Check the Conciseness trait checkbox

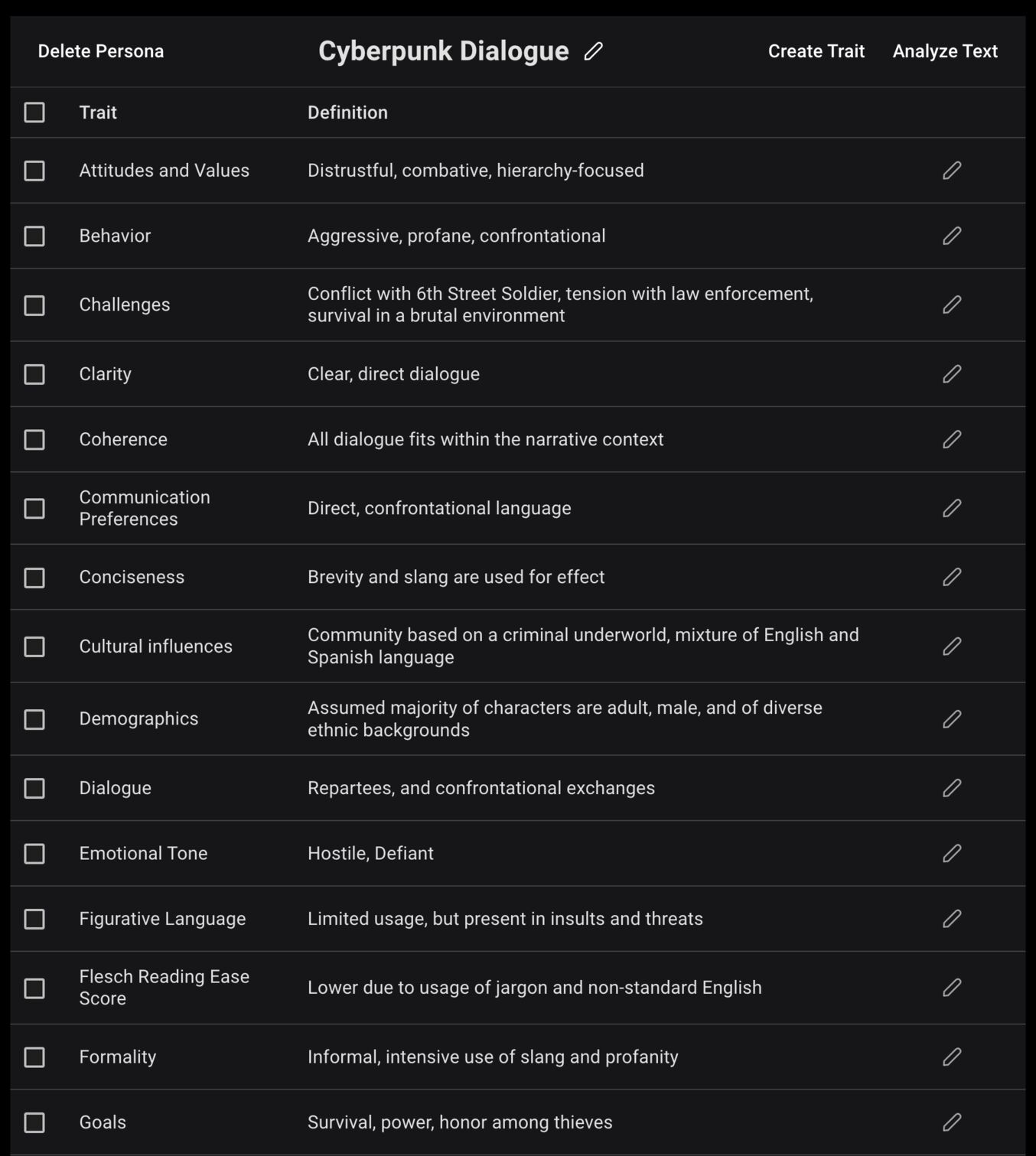34,578
